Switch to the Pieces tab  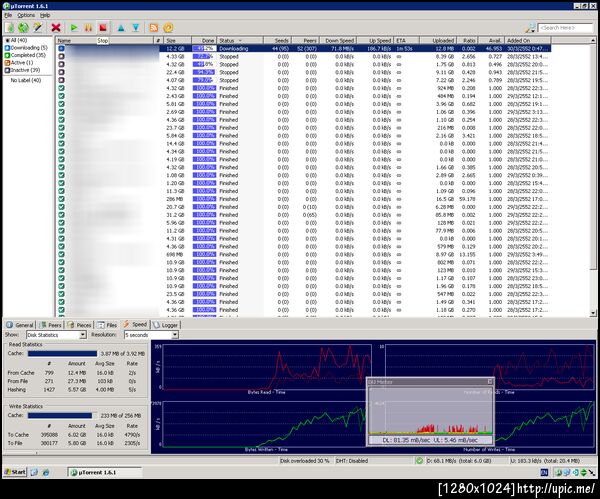(x=79, y=325)
